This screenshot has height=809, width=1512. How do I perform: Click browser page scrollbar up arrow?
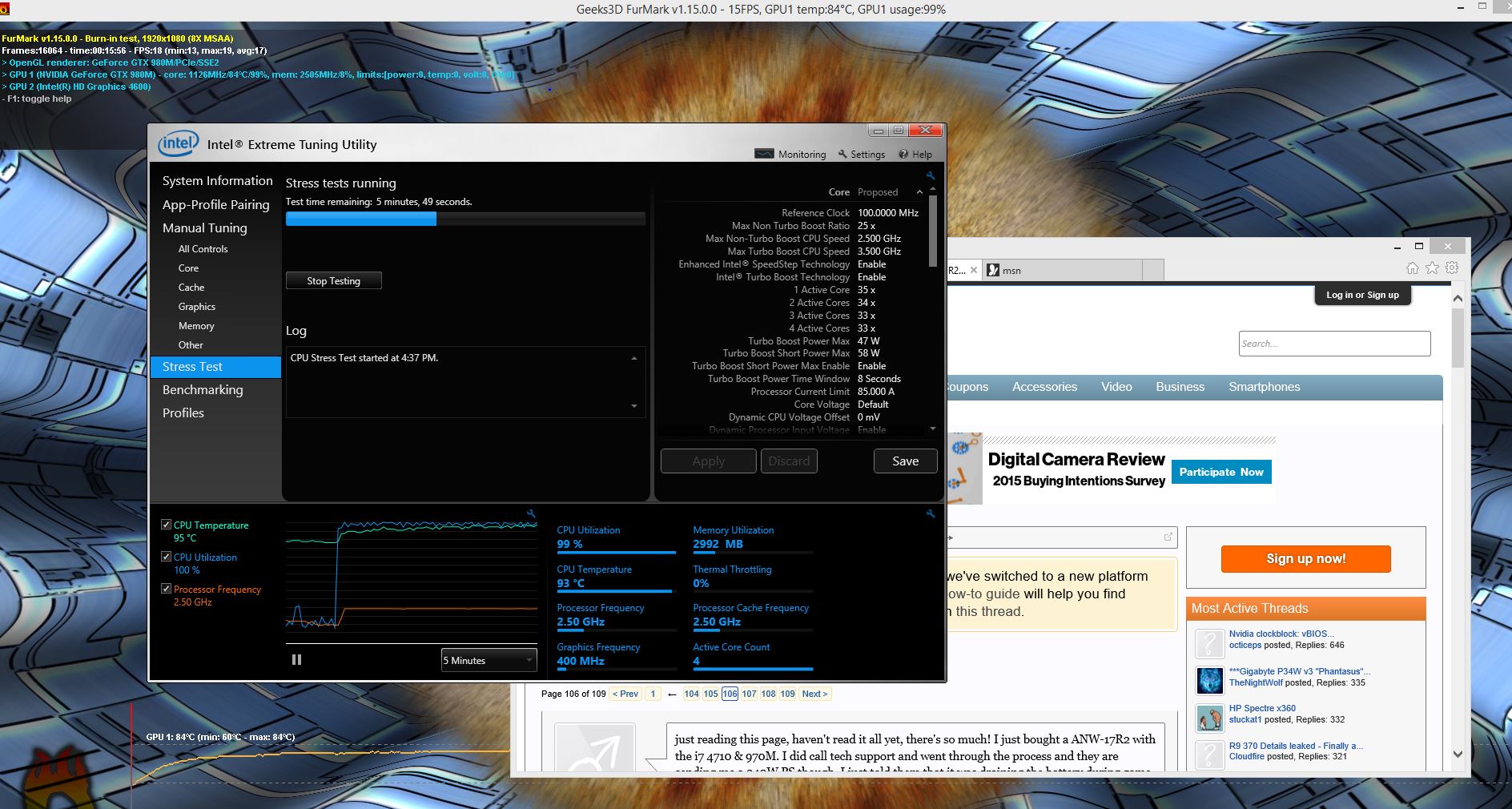[x=1458, y=298]
